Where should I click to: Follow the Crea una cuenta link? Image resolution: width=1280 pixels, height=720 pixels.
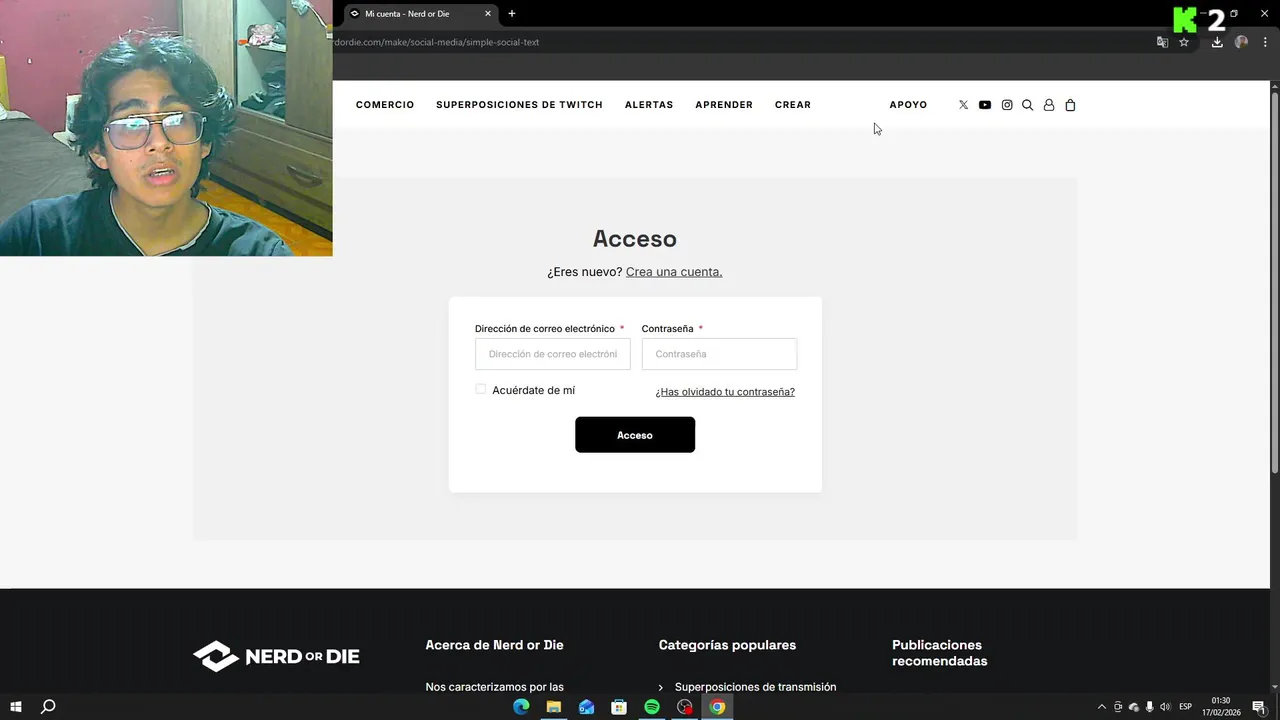click(674, 272)
